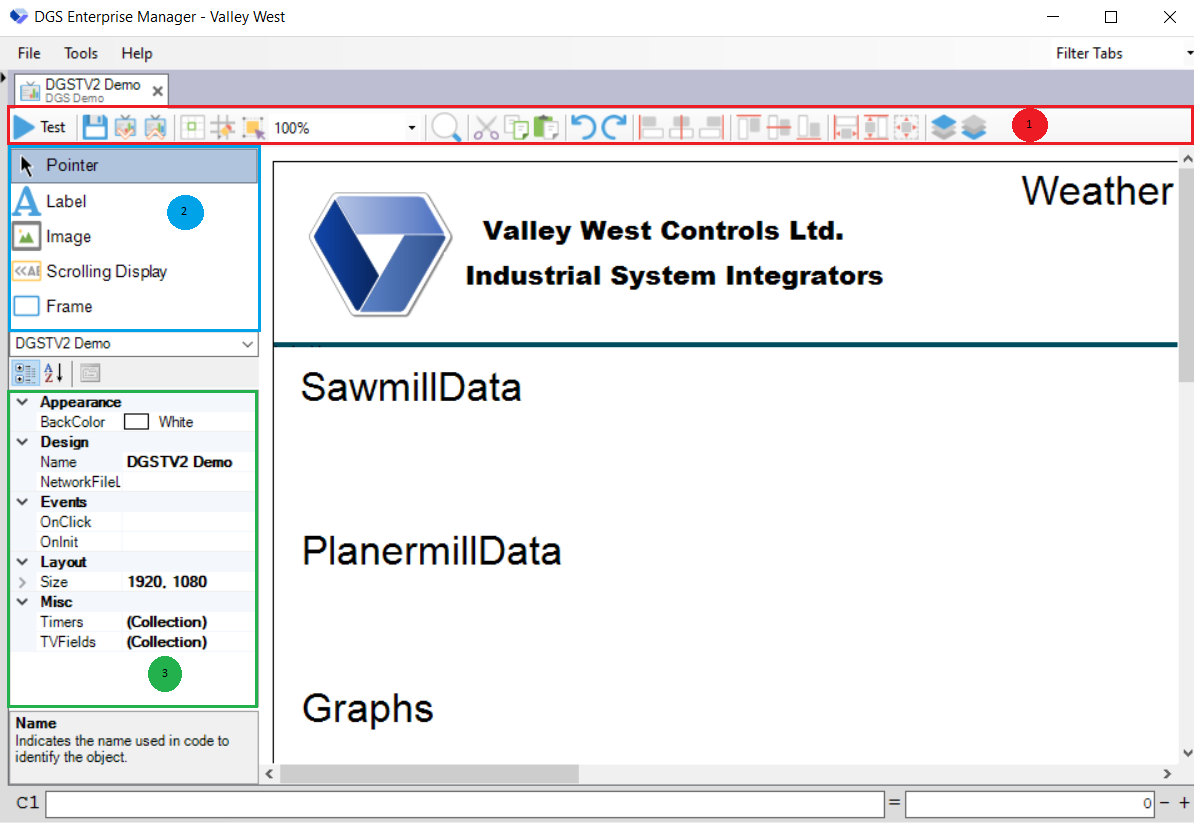Screen dimensions: 1194x823
Task: Collapse the Design property category
Action: pyautogui.click(x=22, y=442)
